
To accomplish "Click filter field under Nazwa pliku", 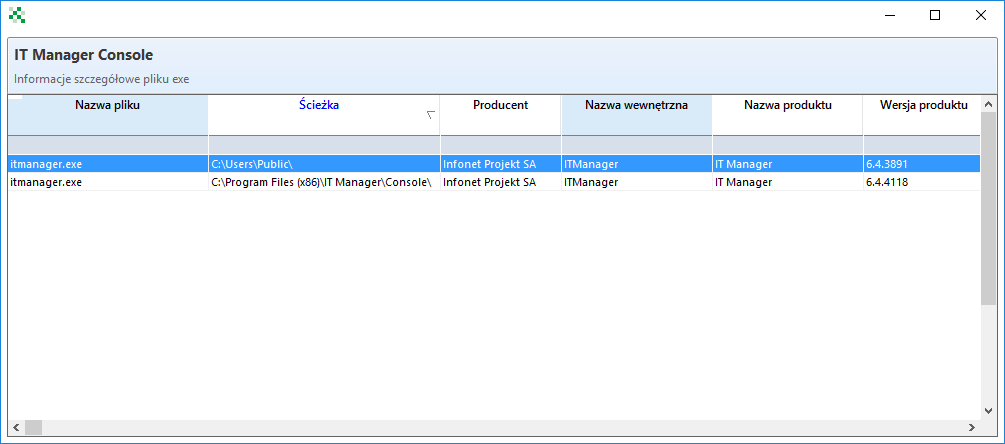I will 108,145.
